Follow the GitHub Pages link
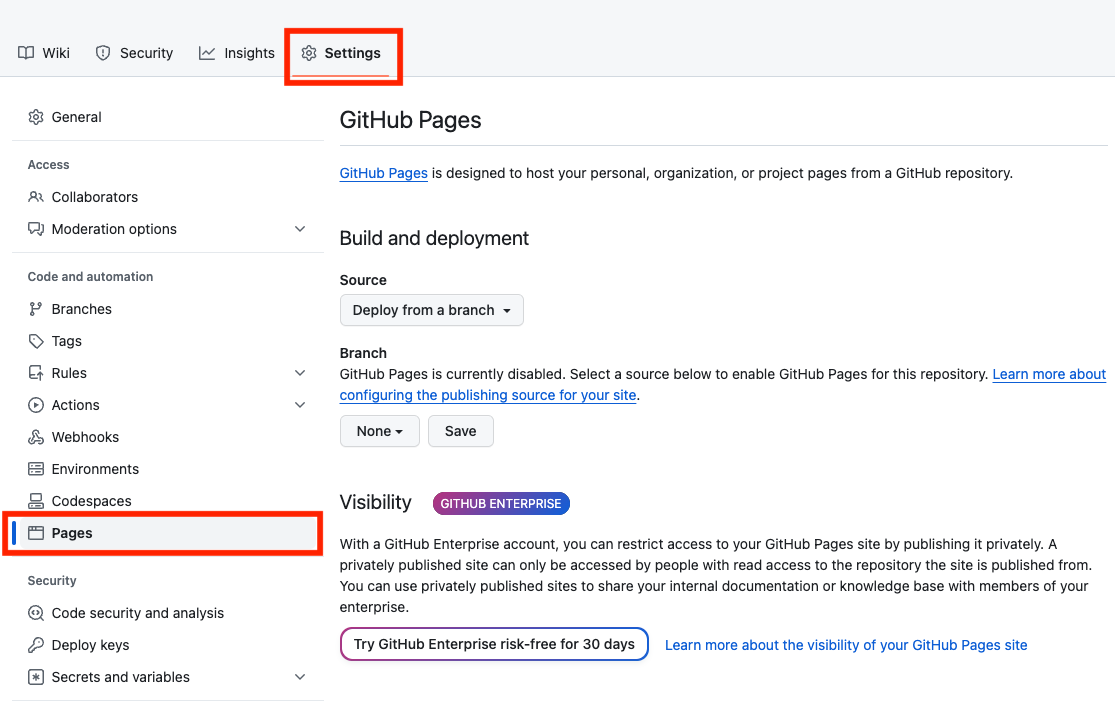Screen dimensions: 1115x709 (383, 174)
